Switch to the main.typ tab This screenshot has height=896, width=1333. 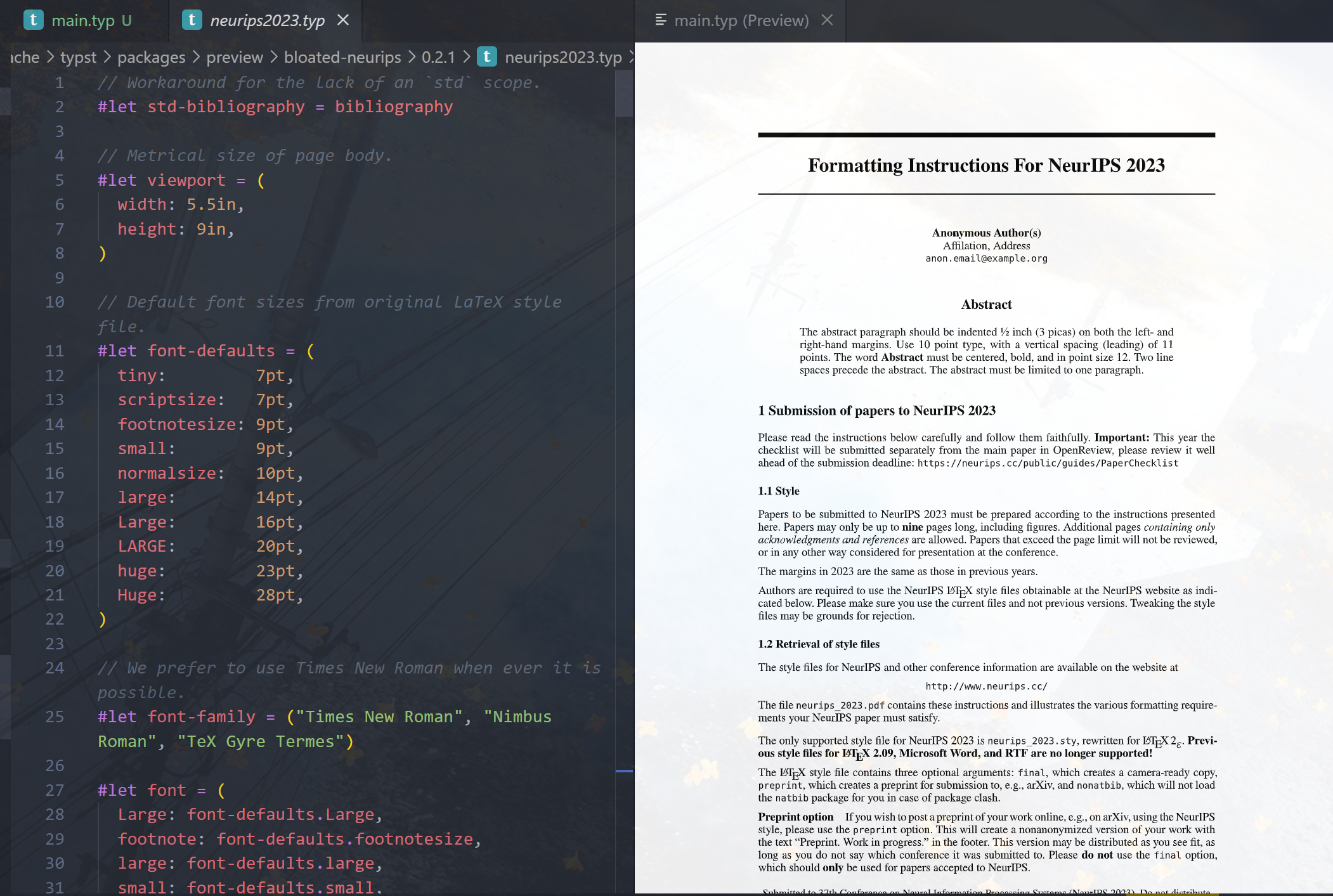pyautogui.click(x=82, y=20)
